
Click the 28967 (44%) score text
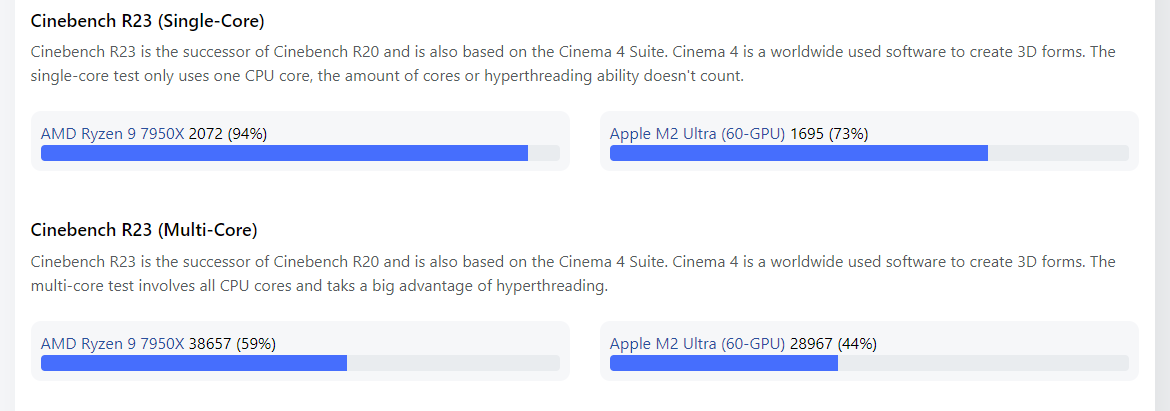click(833, 344)
